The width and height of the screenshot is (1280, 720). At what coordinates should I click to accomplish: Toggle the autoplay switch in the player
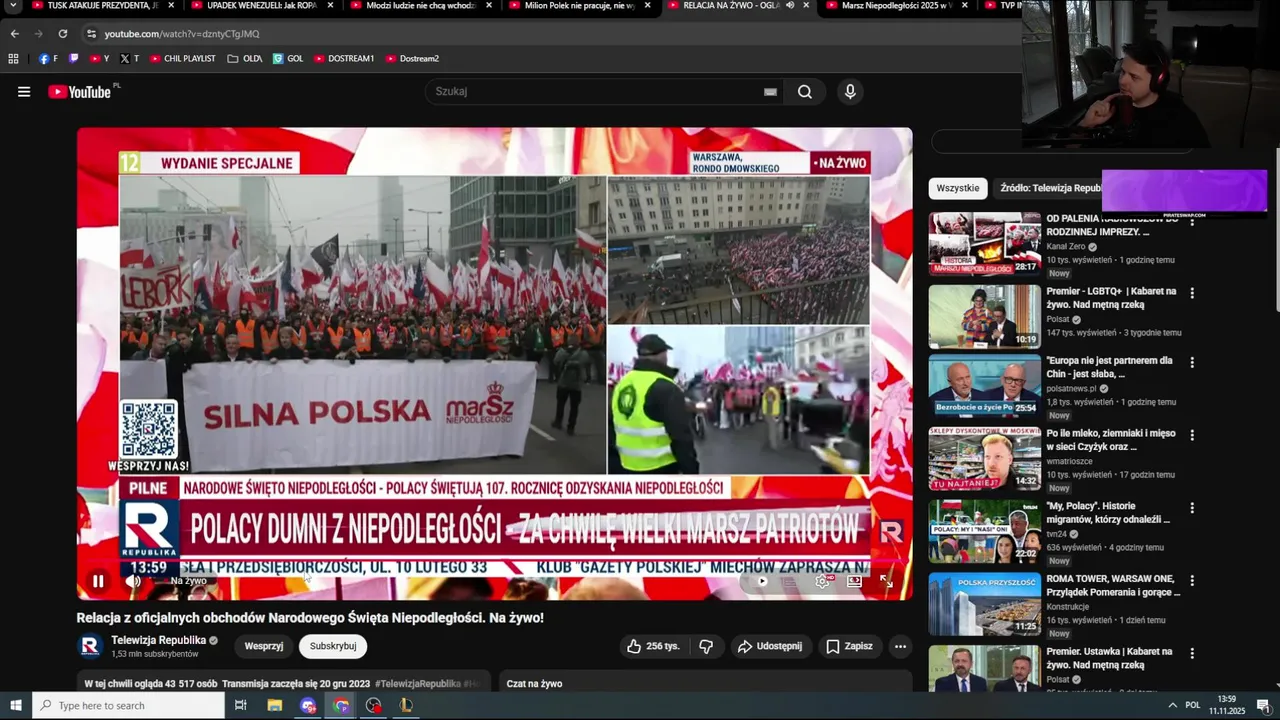[x=761, y=581]
